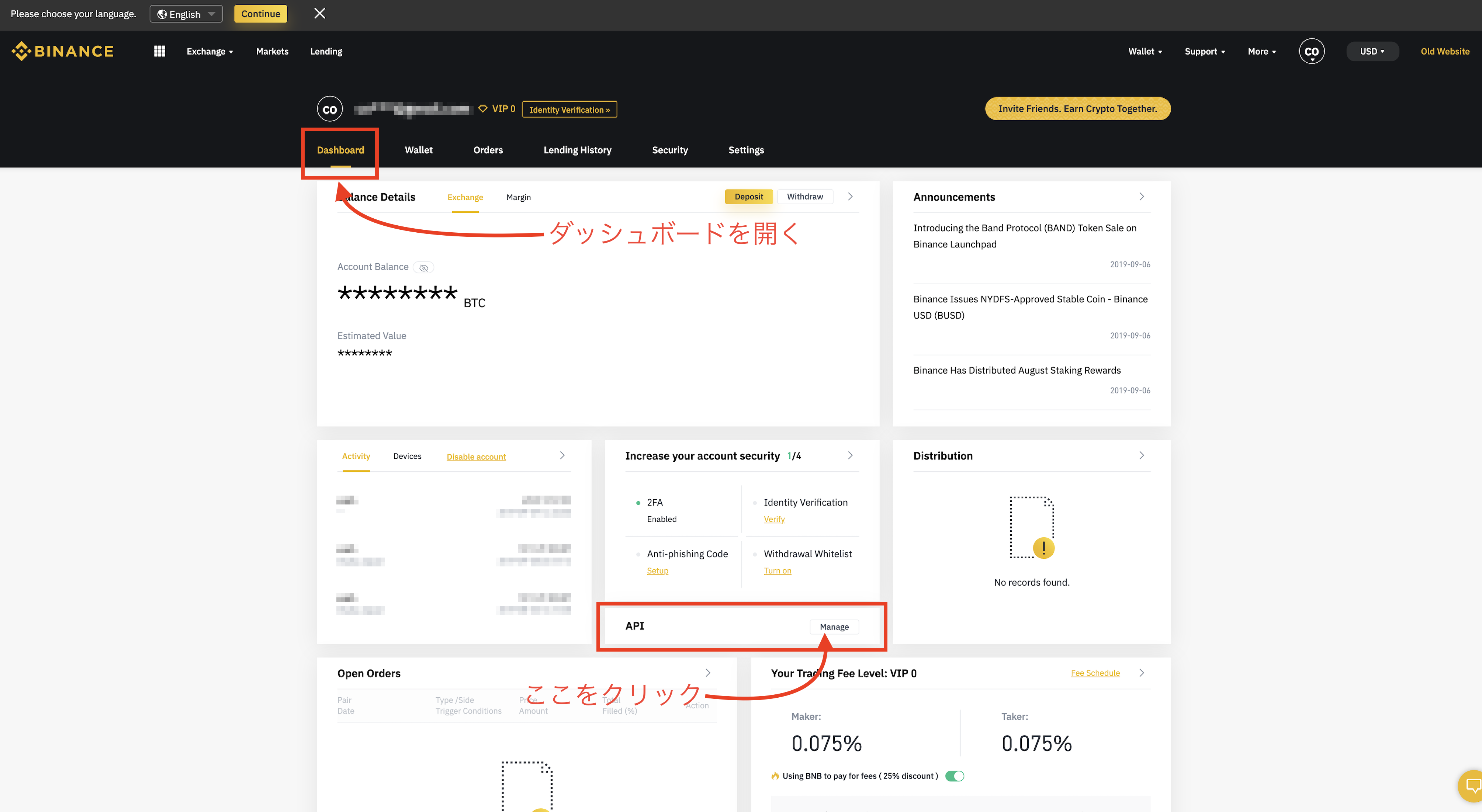Click the Deposit button
This screenshot has width=1482, height=812.
[x=748, y=197]
